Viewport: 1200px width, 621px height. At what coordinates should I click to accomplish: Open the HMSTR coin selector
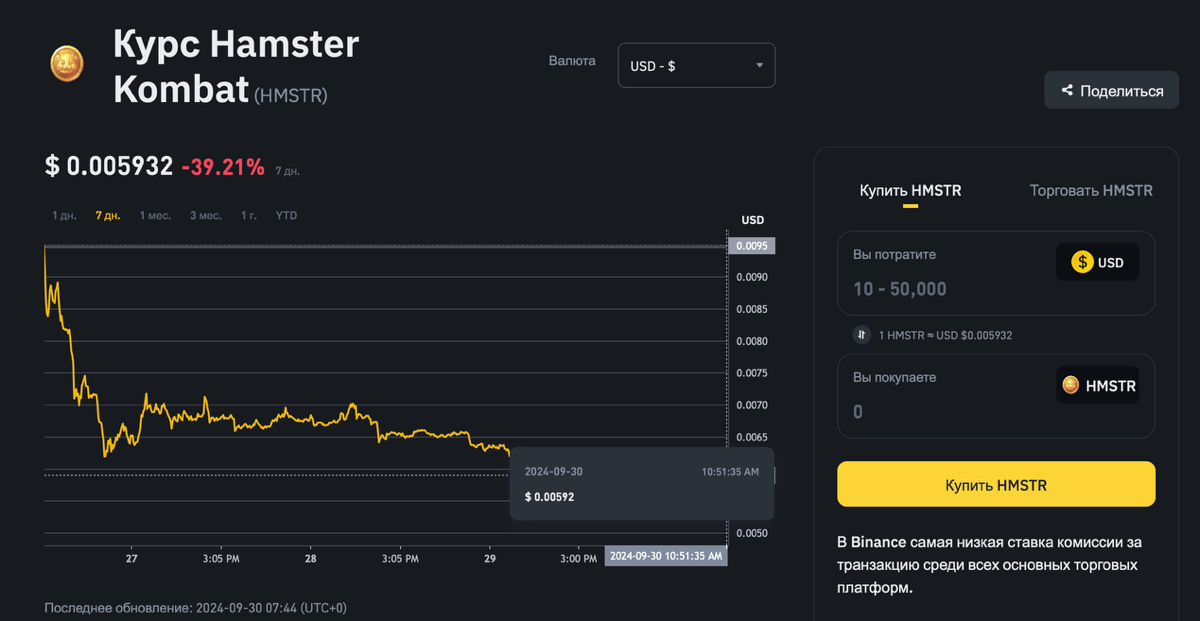1097,385
